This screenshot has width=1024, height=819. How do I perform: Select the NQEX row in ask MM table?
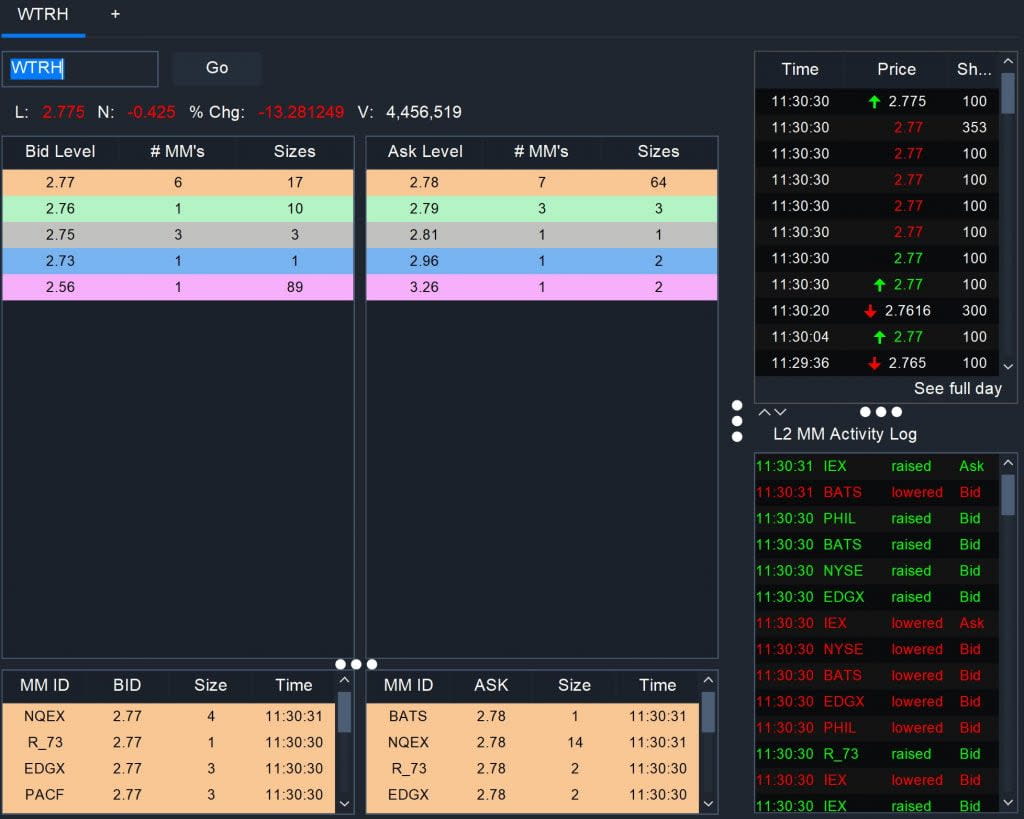pos(534,742)
